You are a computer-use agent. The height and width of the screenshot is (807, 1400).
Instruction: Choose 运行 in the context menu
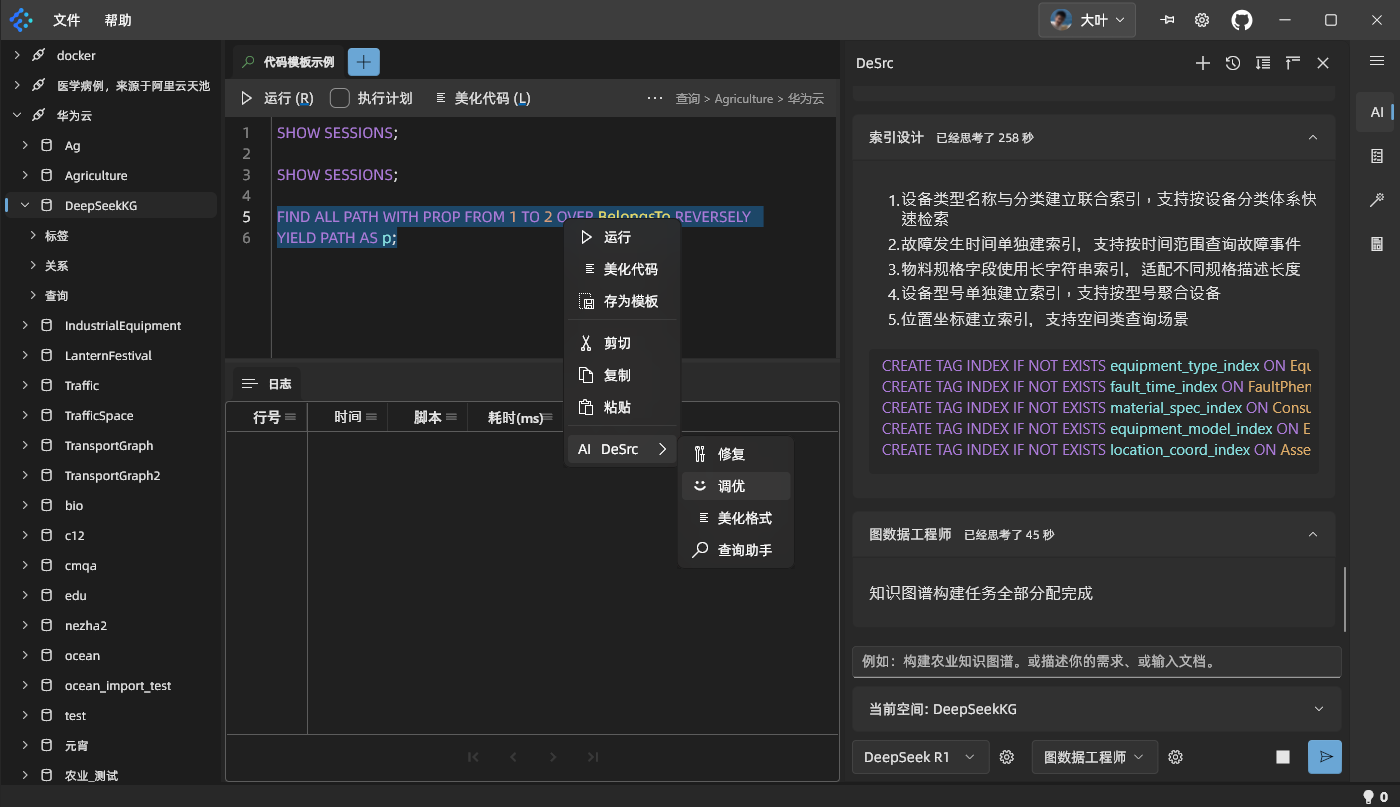[622, 237]
